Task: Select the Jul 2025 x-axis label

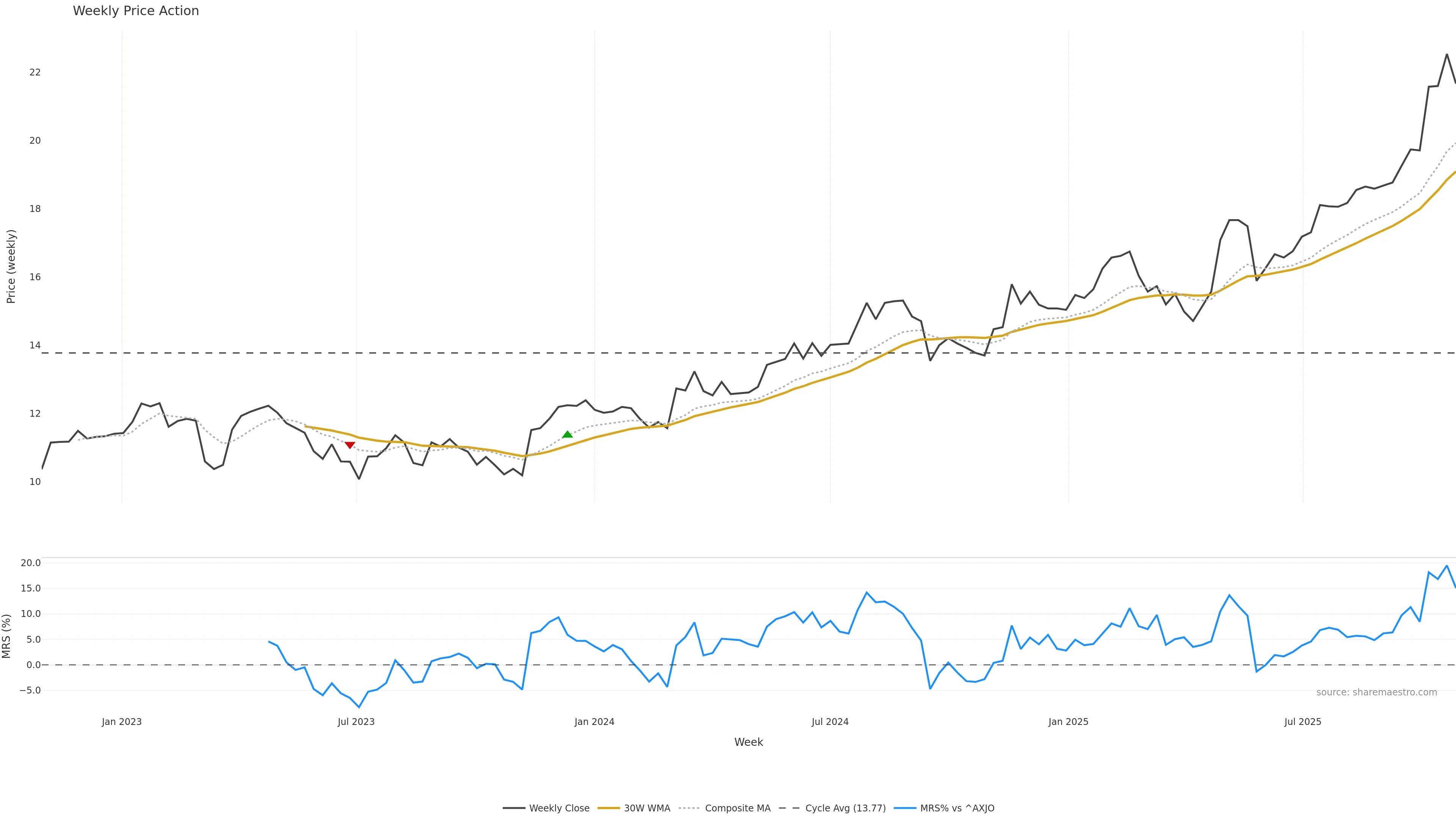Action: [x=1302, y=722]
